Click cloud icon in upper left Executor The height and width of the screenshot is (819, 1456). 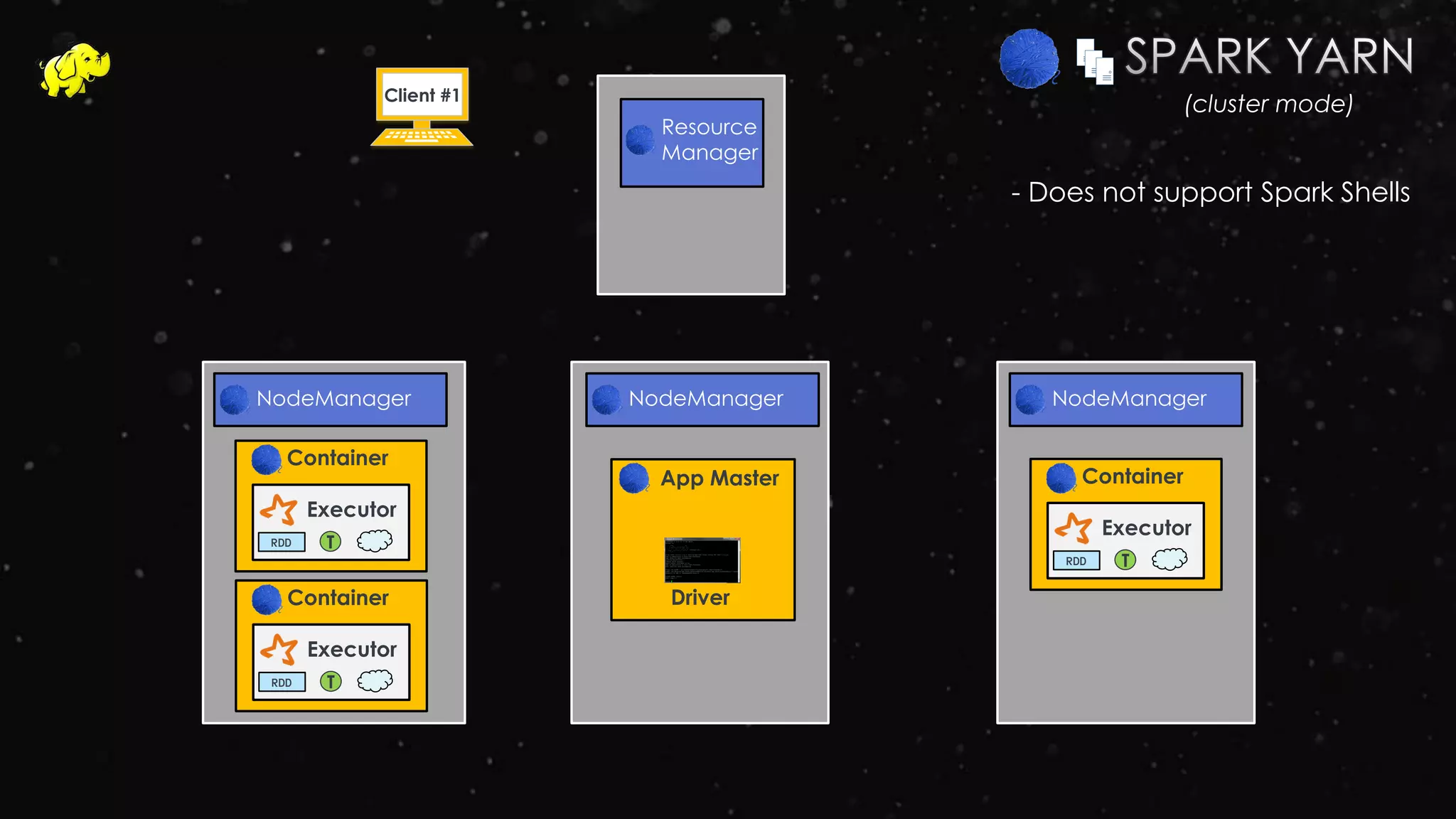point(375,541)
